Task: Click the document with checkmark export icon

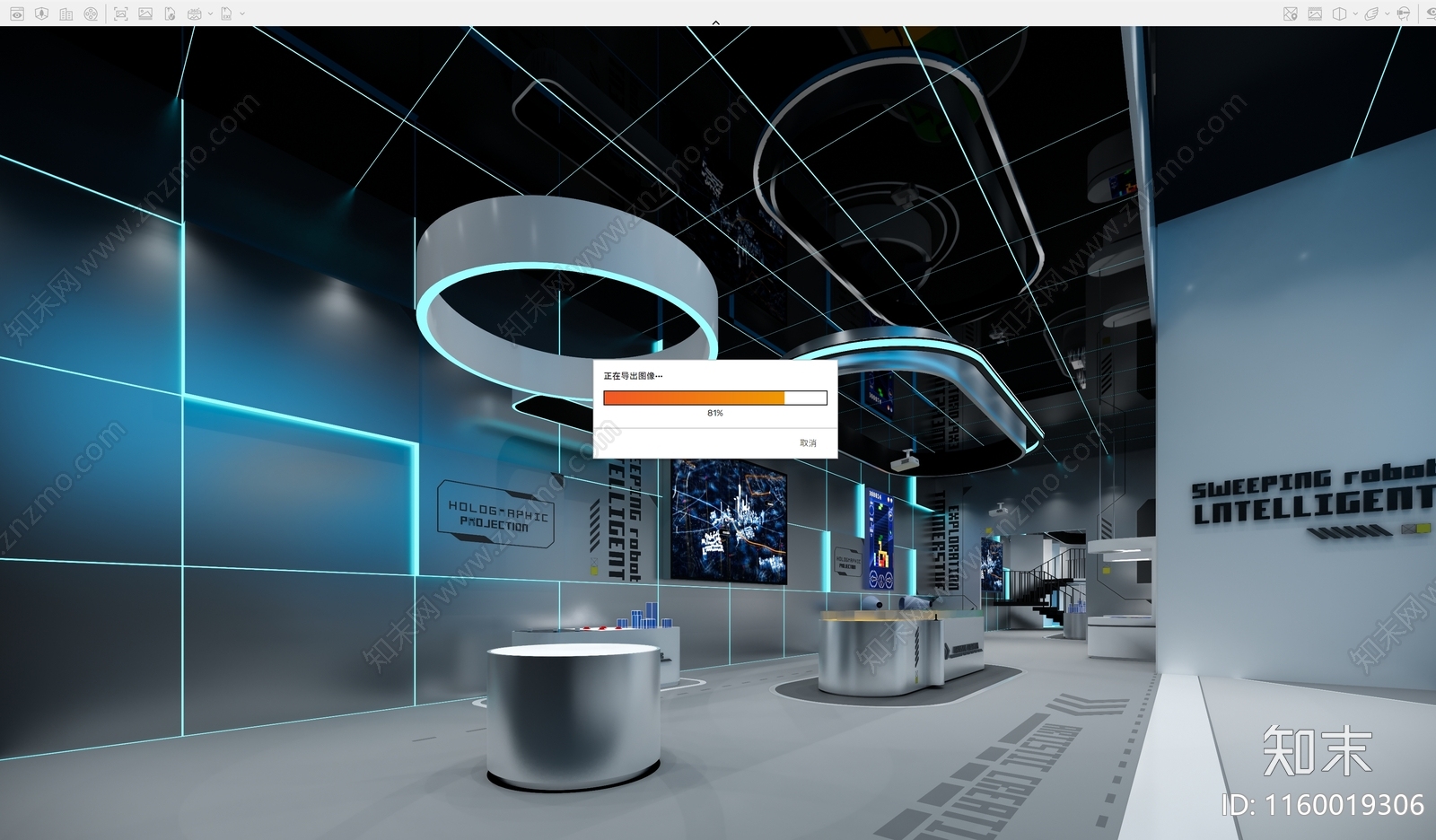Action: click(170, 13)
